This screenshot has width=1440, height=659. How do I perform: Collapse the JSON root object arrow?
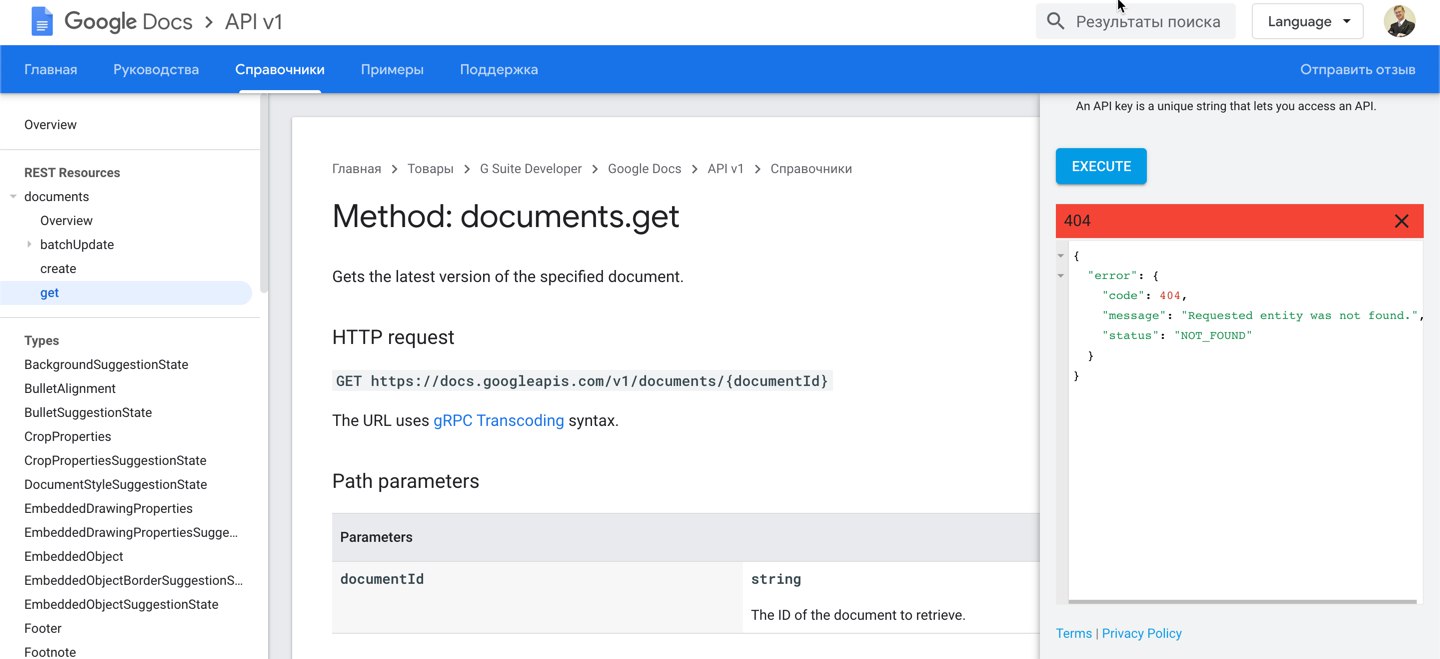pos(1061,256)
